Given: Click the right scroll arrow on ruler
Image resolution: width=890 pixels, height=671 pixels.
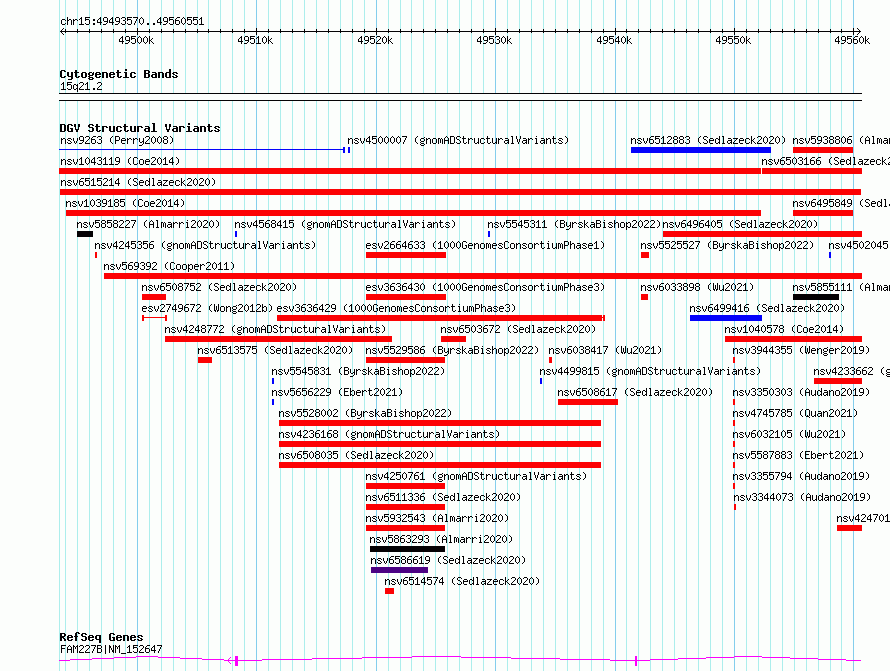Looking at the screenshot, I should pos(858,32).
